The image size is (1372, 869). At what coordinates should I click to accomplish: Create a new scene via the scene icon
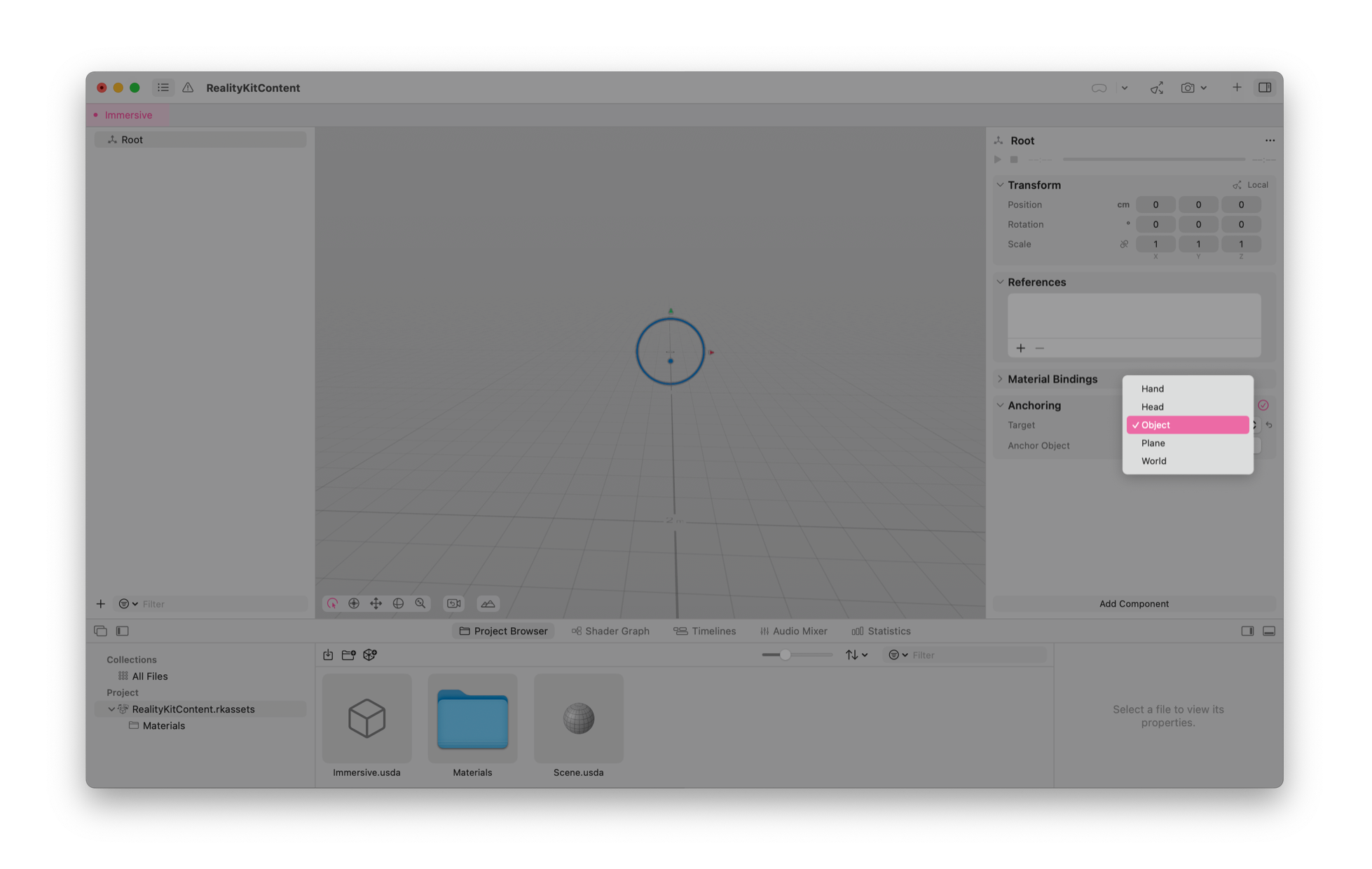pyautogui.click(x=370, y=655)
